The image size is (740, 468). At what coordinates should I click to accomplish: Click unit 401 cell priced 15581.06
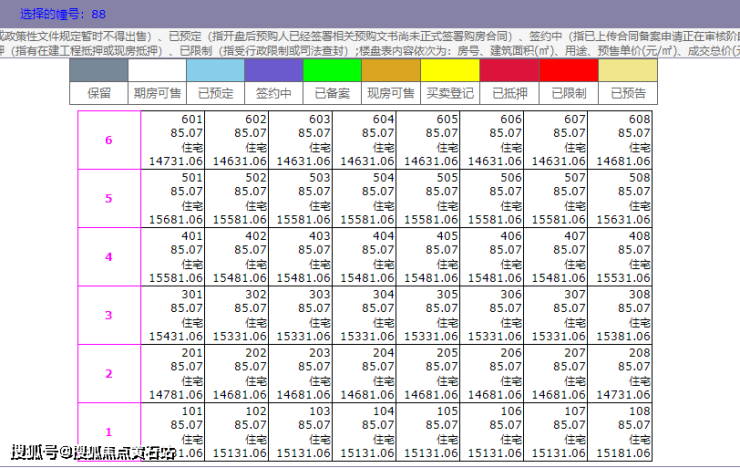pos(174,257)
